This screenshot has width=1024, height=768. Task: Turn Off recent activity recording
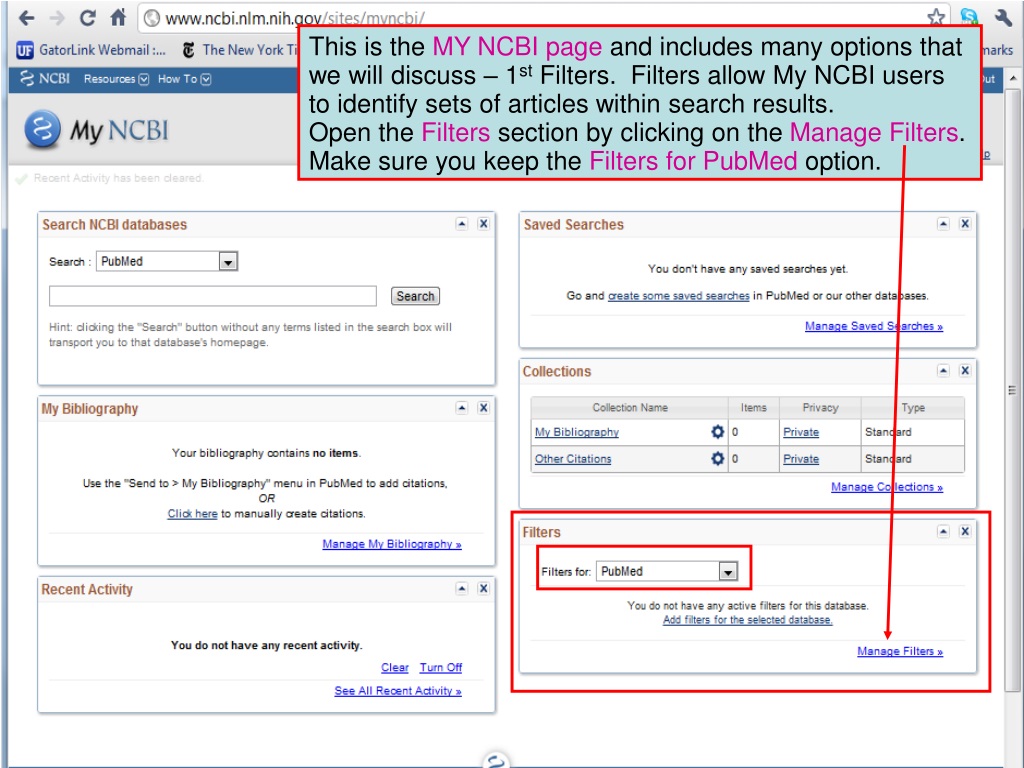pyautogui.click(x=441, y=667)
